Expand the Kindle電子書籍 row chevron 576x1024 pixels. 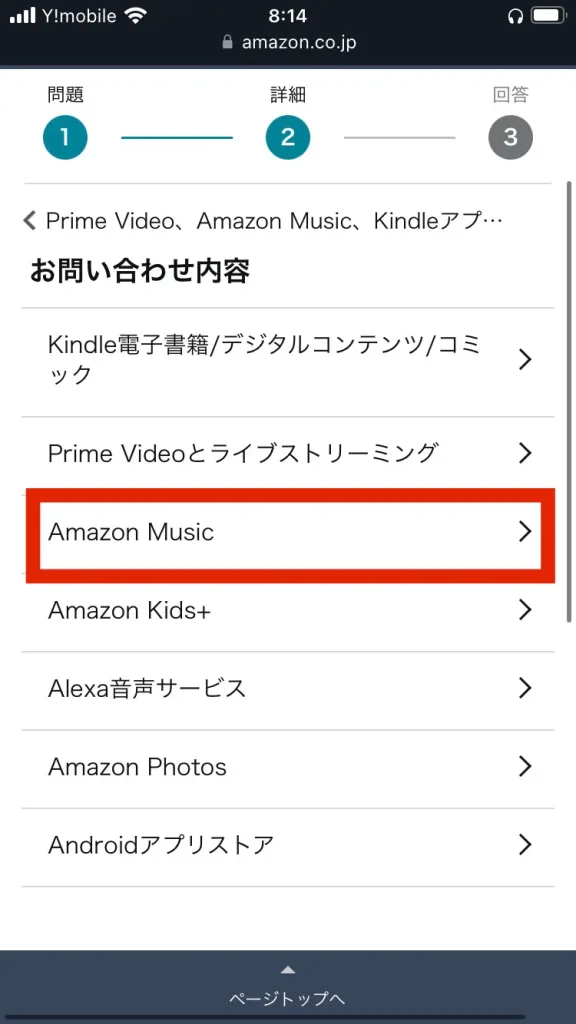point(525,359)
